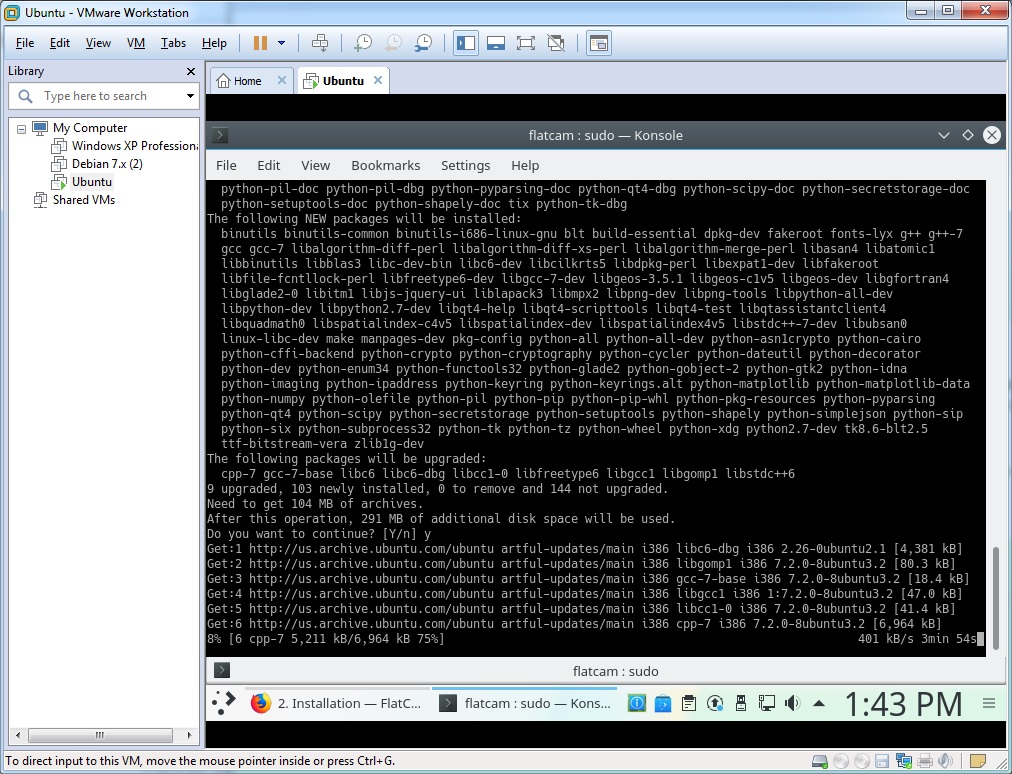This screenshot has width=1012, height=774.
Task: Switch to flatcam sudo Konsole taskbar entry
Action: click(523, 703)
